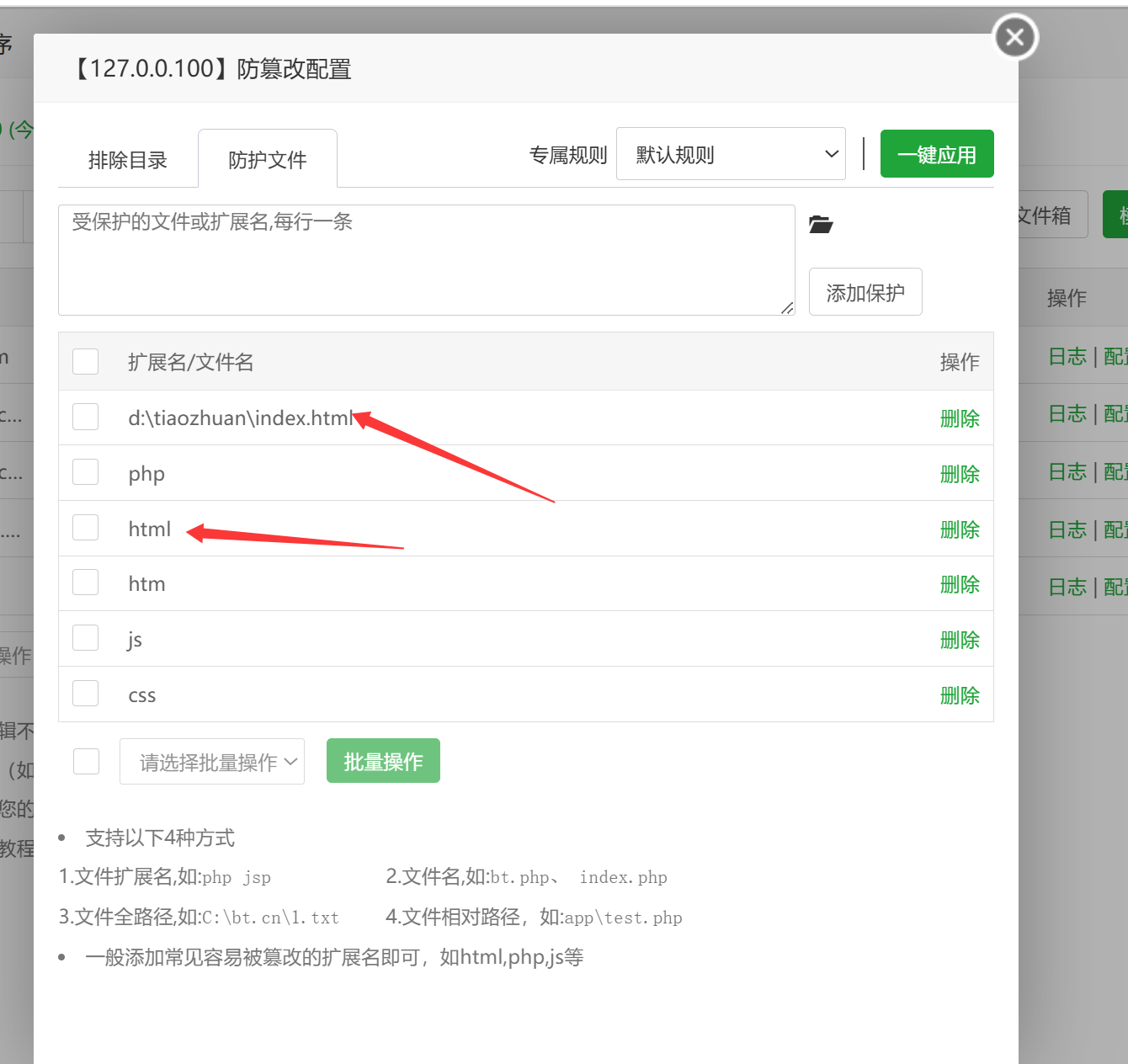This screenshot has height=1064, width=1128.
Task: Delete the js entry
Action: click(x=960, y=640)
